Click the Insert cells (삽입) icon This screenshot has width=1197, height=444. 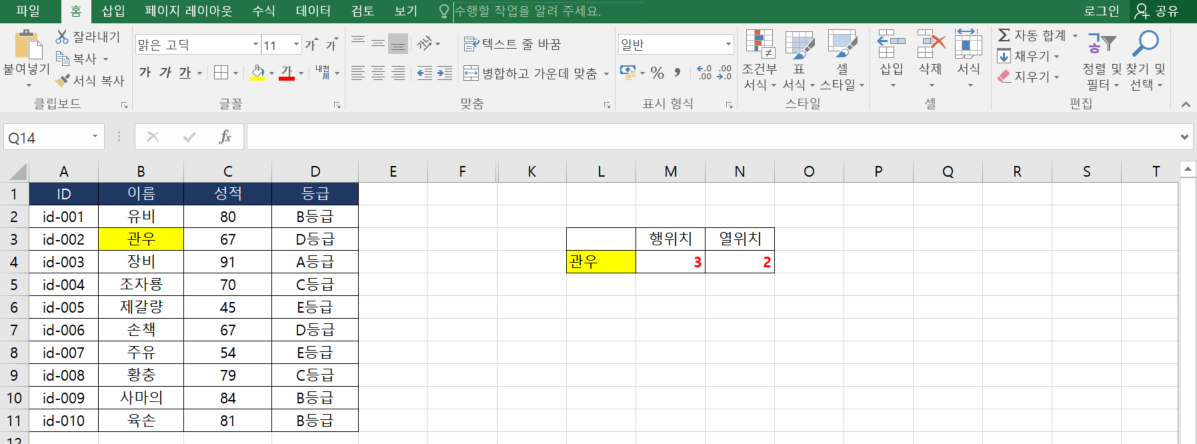click(x=891, y=44)
